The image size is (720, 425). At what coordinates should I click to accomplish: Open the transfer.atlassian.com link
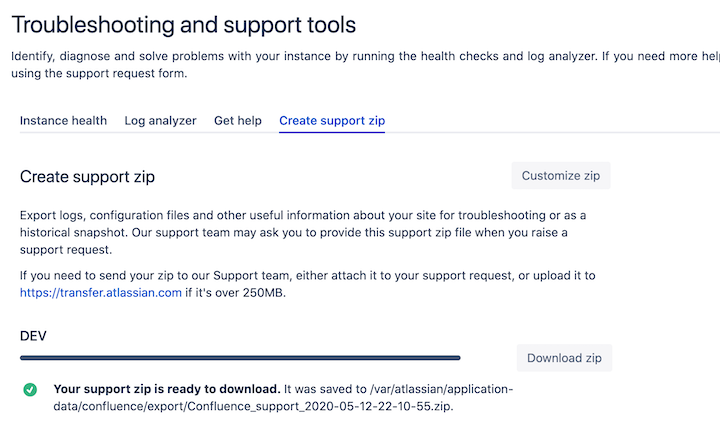pos(101,293)
